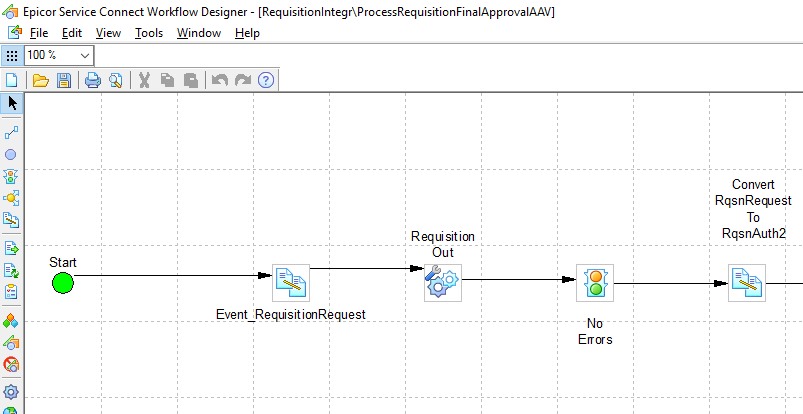Select the pointer arrow tool
The image size is (803, 414).
(11, 104)
